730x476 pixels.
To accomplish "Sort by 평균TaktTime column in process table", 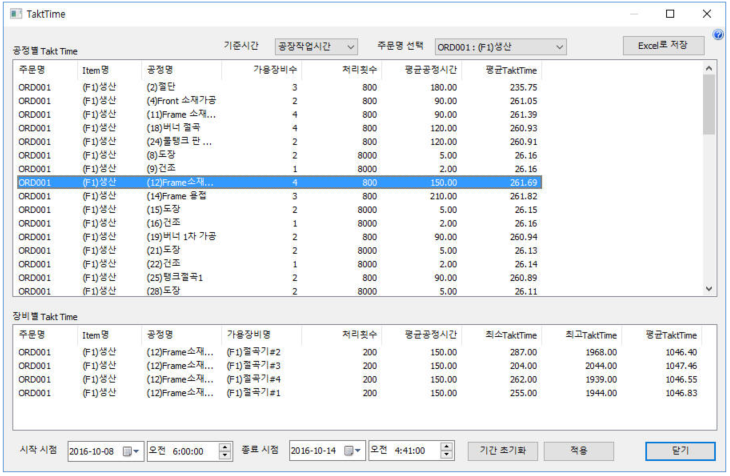I will pyautogui.click(x=510, y=70).
